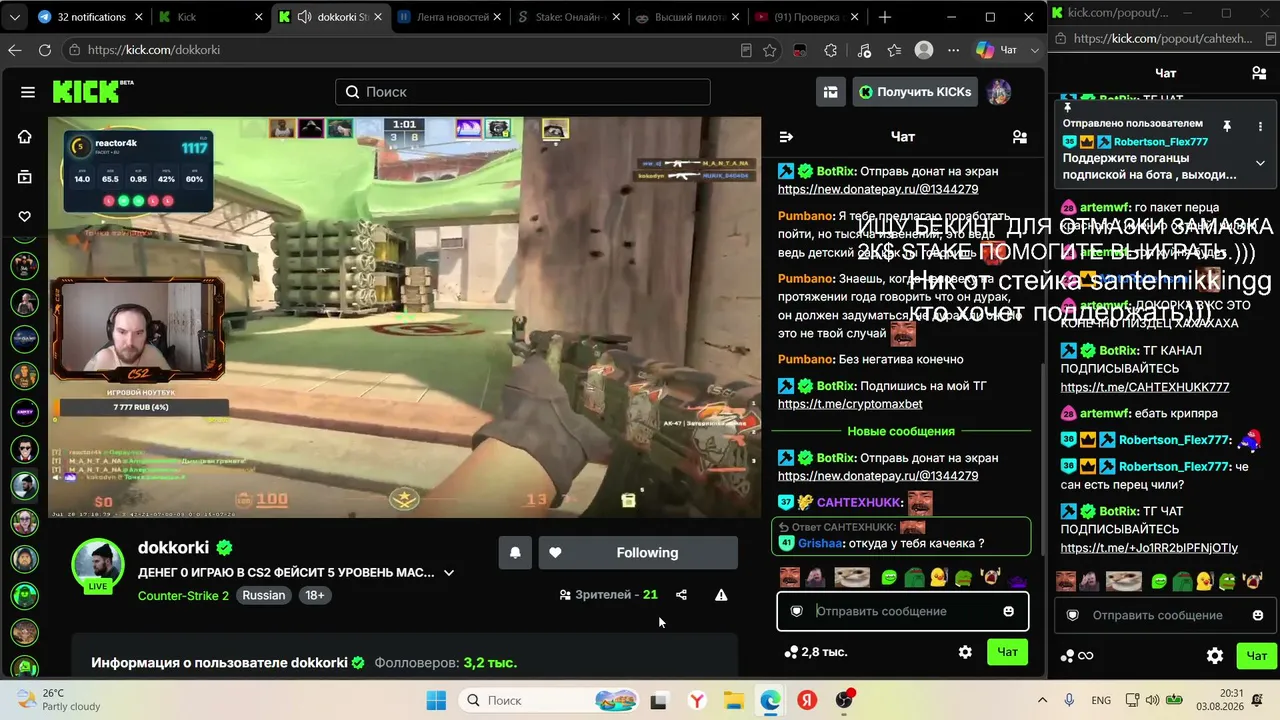Open the Counter-Strike 2 category link
1280x720 pixels.
(x=183, y=596)
